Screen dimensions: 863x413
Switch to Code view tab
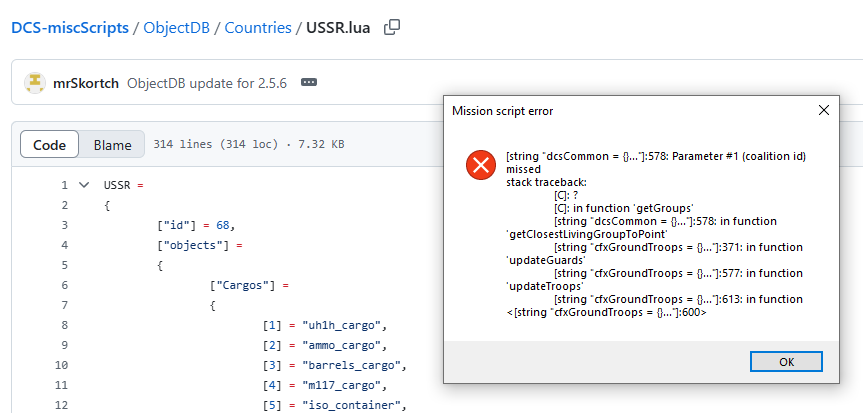(50, 145)
